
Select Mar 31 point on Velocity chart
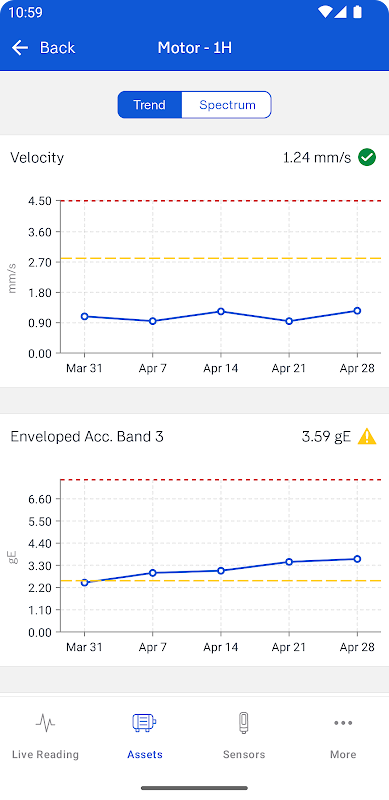[x=84, y=316]
